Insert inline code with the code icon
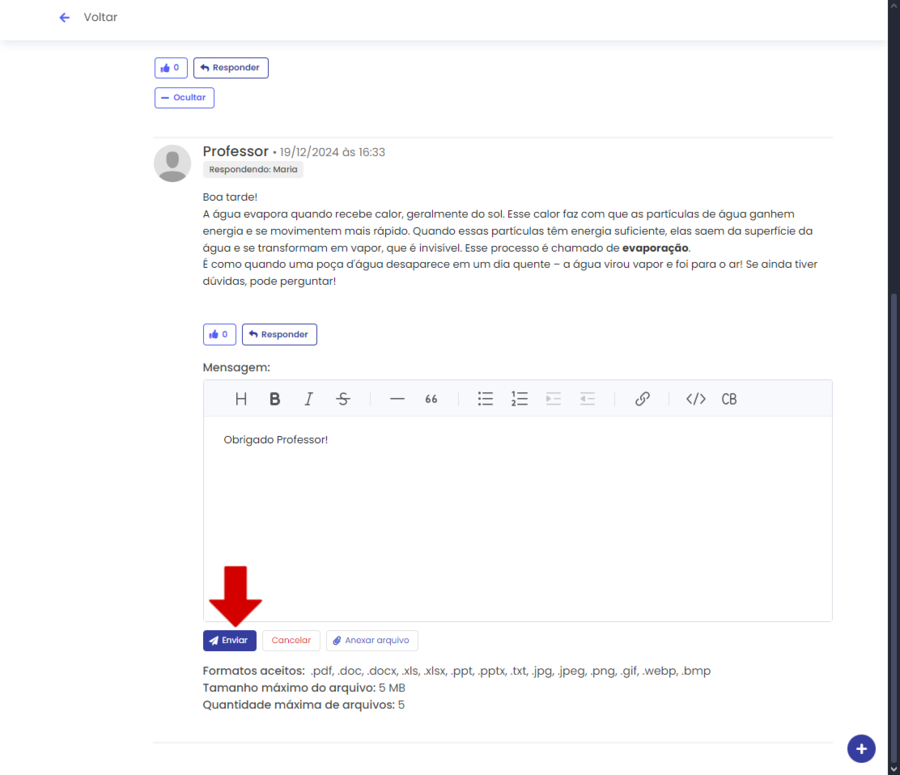The height and width of the screenshot is (775, 900). point(696,399)
